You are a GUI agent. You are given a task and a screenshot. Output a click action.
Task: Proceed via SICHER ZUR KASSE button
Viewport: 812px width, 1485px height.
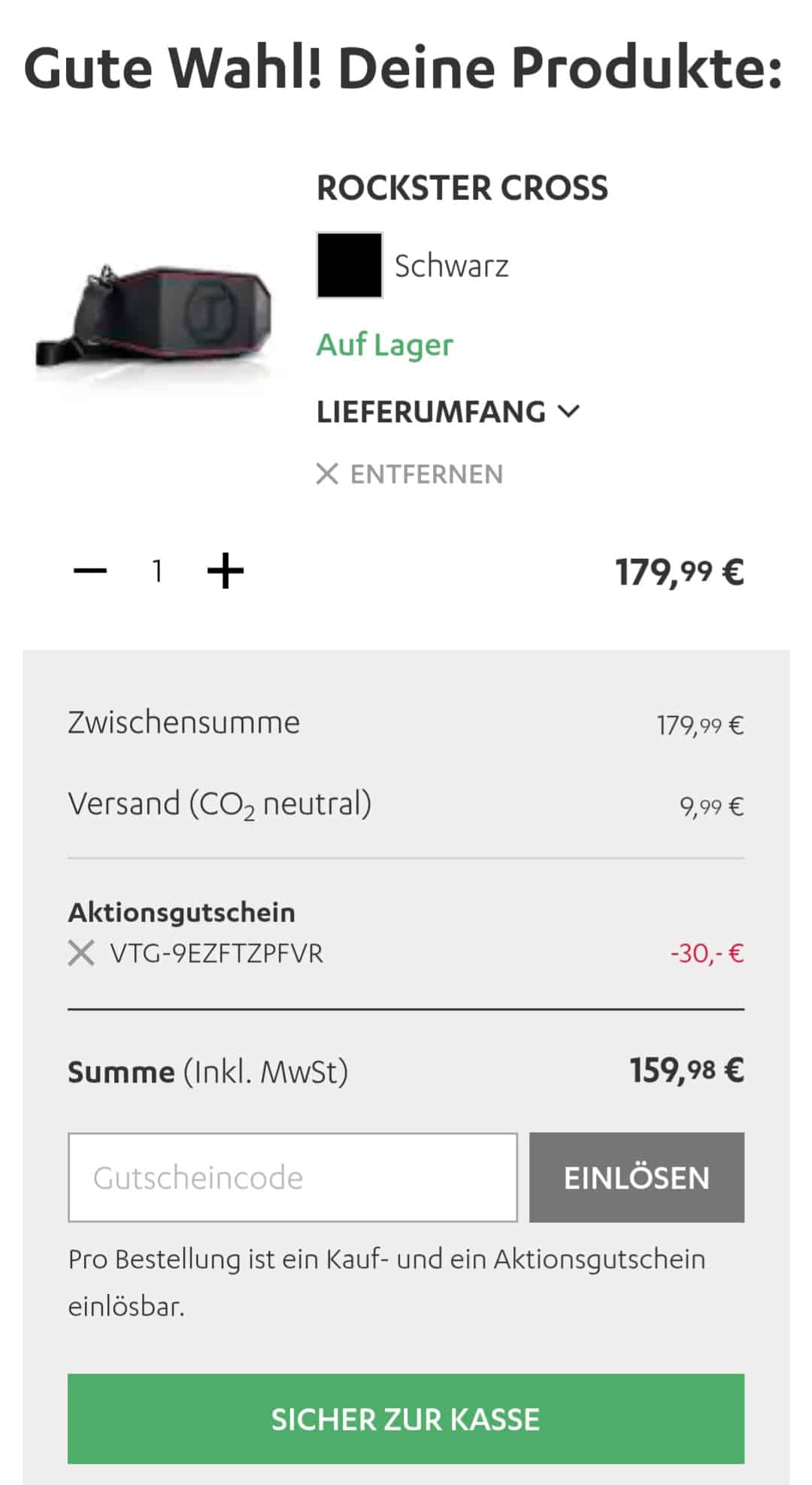click(406, 1419)
